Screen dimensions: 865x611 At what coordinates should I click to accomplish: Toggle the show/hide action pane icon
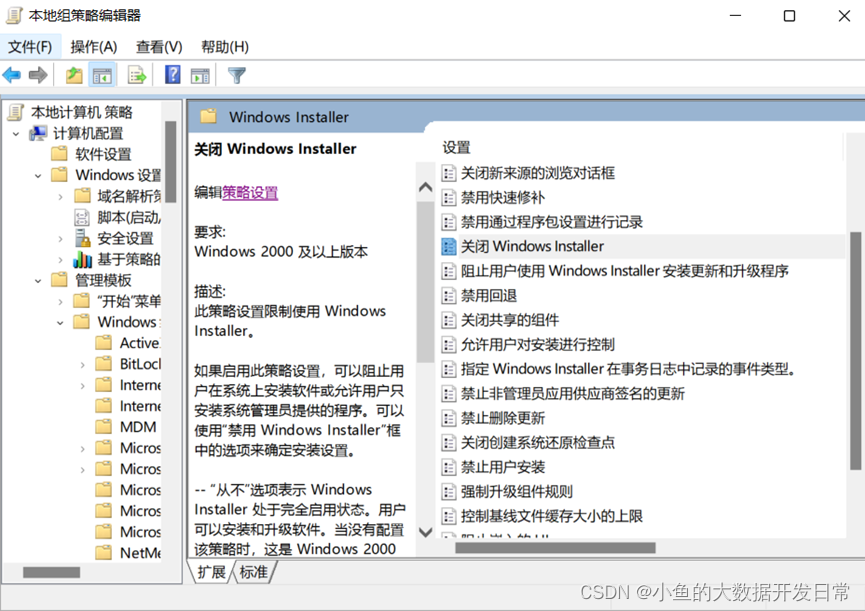[200, 76]
